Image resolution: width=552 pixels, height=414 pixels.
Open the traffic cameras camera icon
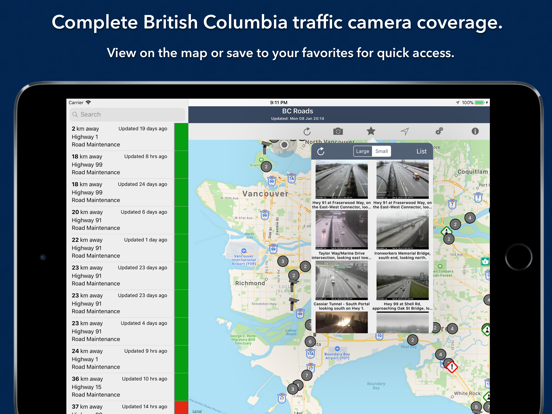point(338,131)
